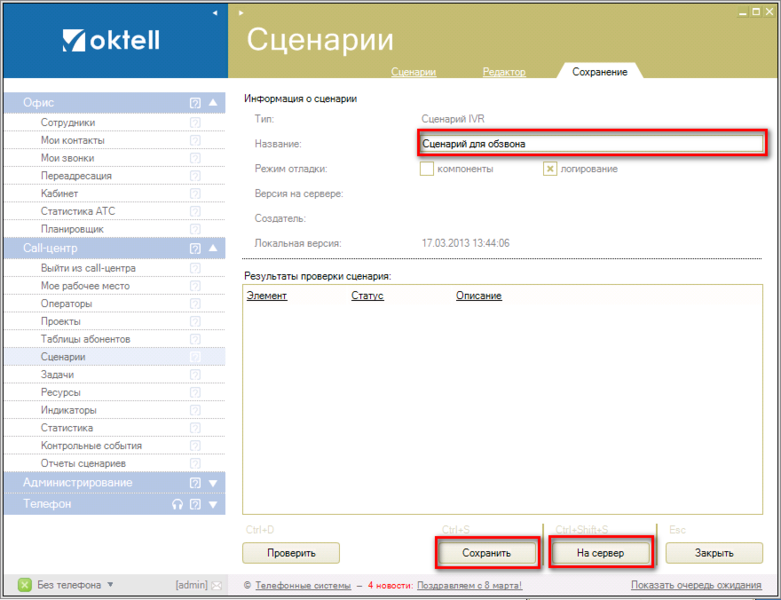781x600 pixels.
Task: Uncheck the логирование debug checkbox
Action: [550, 169]
